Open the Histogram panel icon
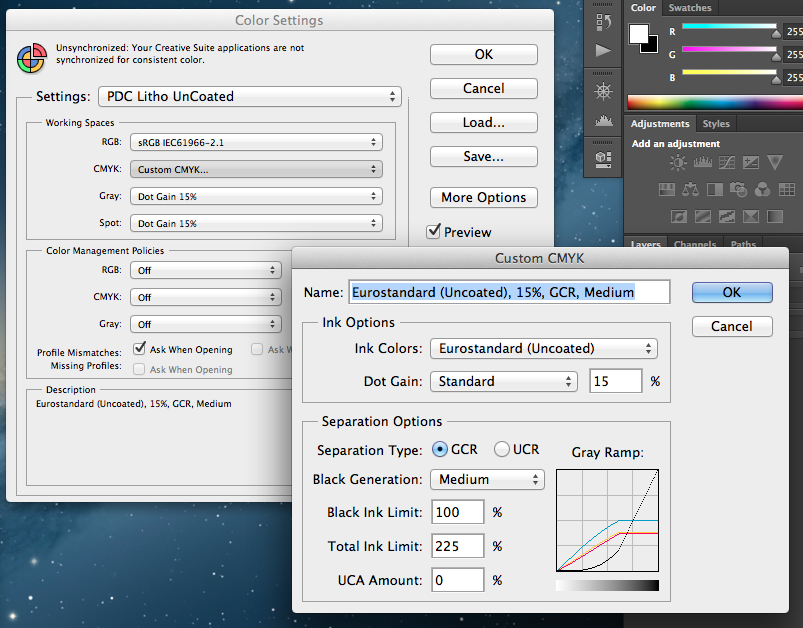Image resolution: width=803 pixels, height=628 pixels. coord(603,121)
